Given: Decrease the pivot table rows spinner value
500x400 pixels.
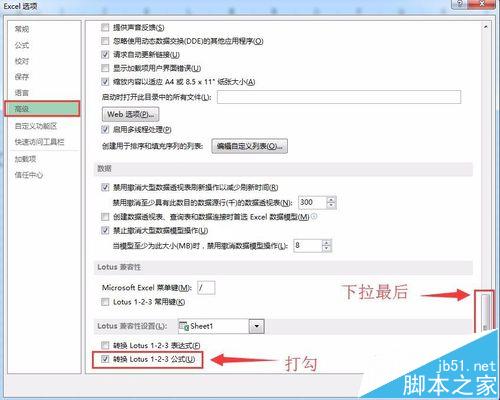Looking at the screenshot, I should coord(331,206).
